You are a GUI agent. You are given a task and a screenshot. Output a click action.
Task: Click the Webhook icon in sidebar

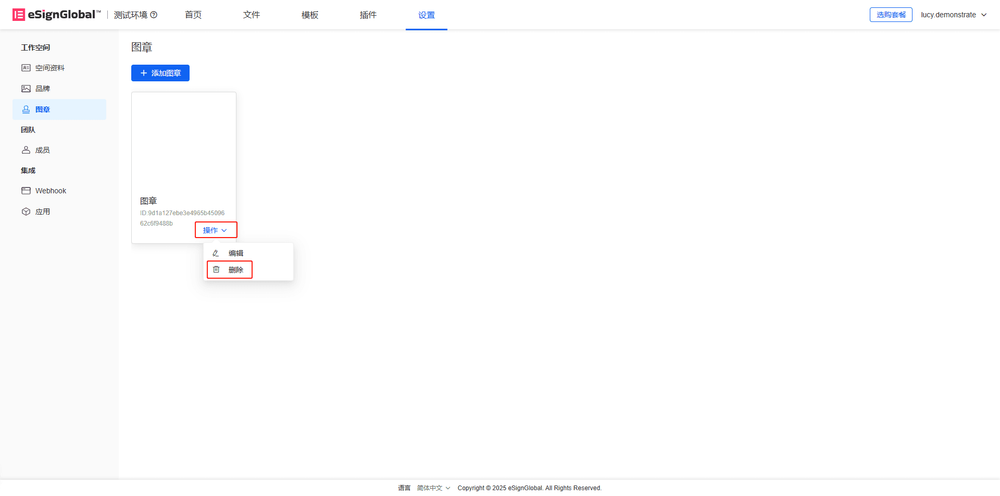26,191
